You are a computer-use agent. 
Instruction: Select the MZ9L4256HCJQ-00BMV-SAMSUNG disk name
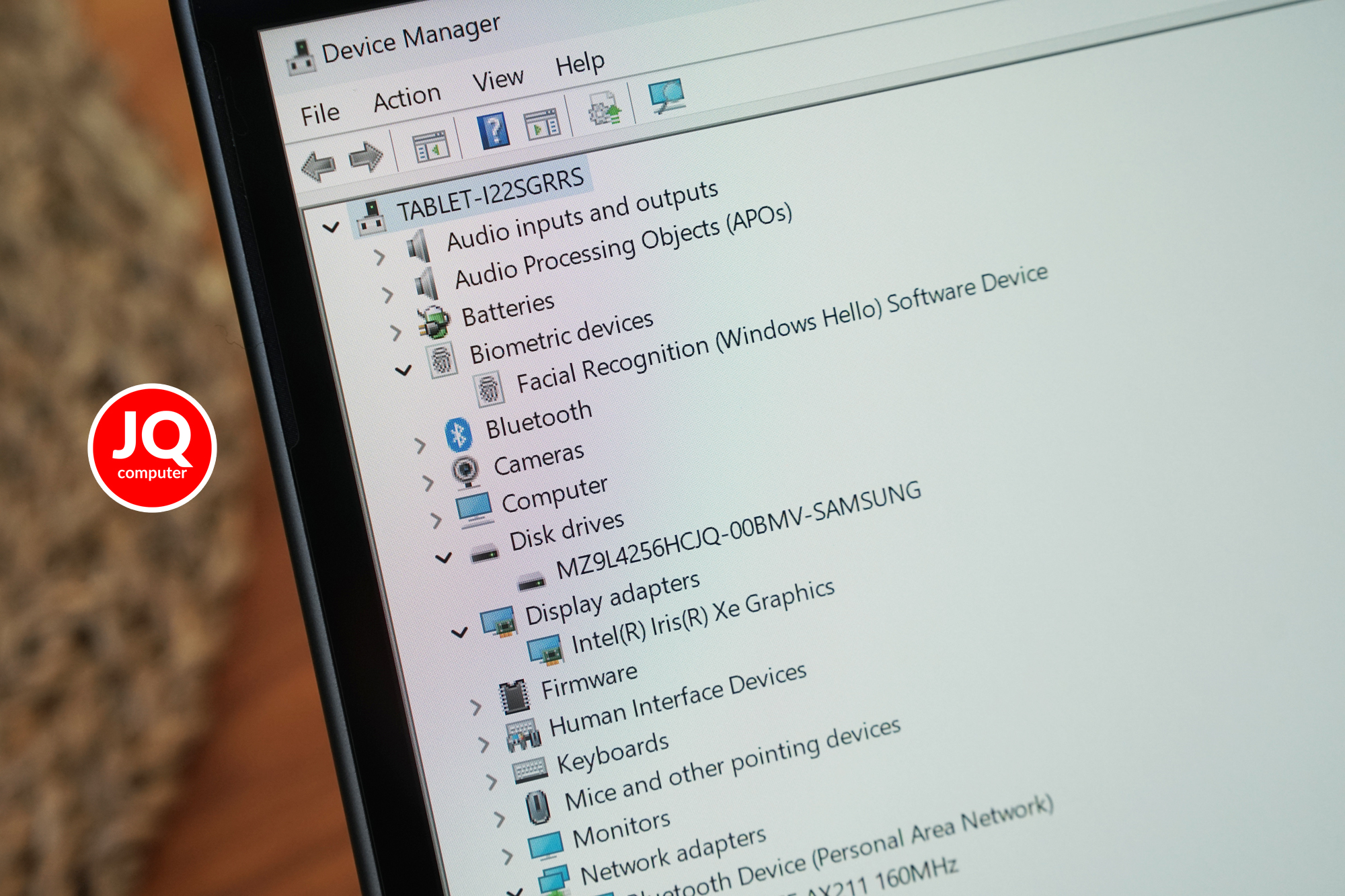coord(738,530)
